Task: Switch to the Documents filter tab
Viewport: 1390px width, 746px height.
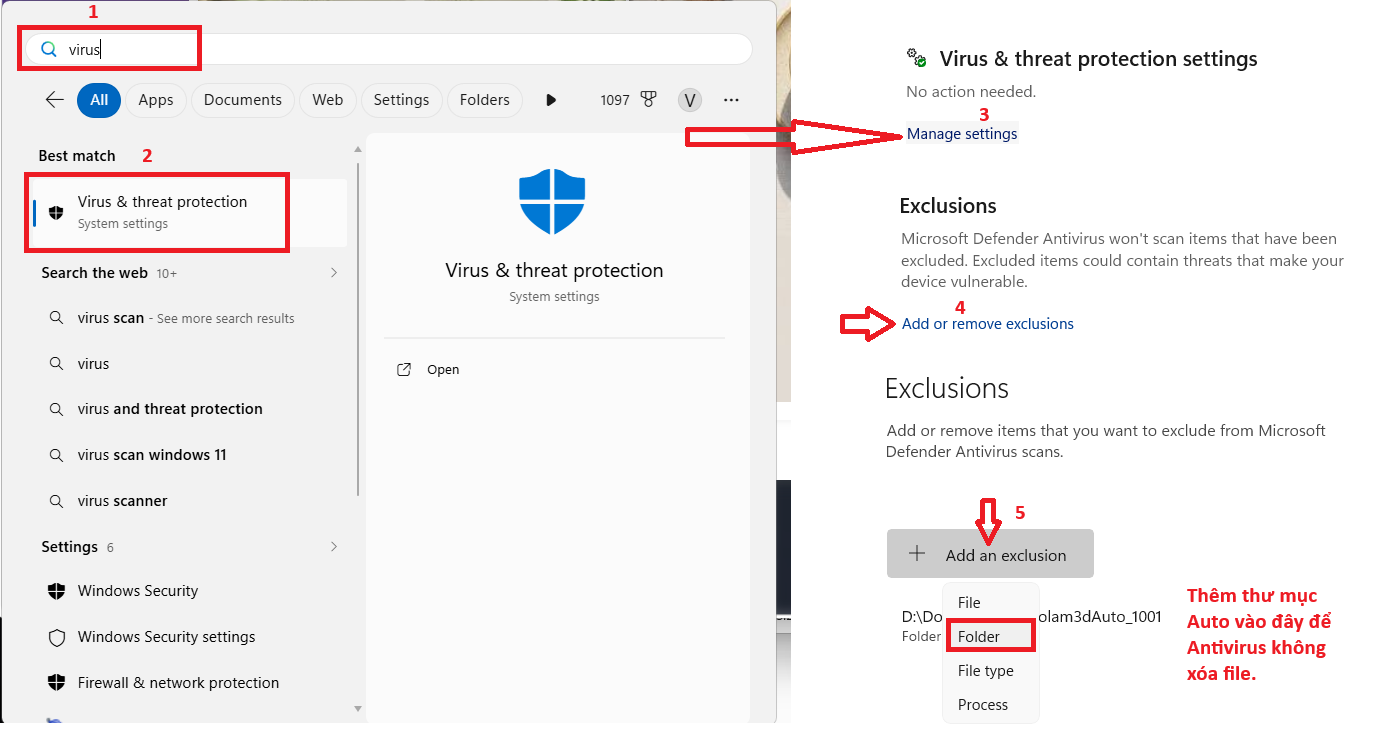Action: (x=243, y=100)
